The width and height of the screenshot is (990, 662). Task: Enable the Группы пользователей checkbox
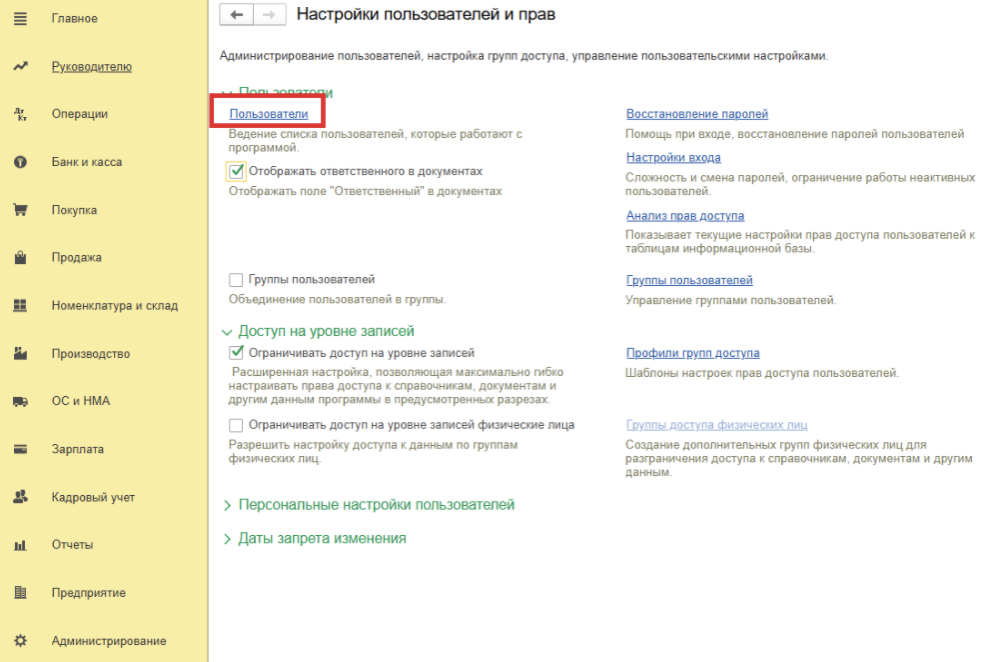(236, 280)
